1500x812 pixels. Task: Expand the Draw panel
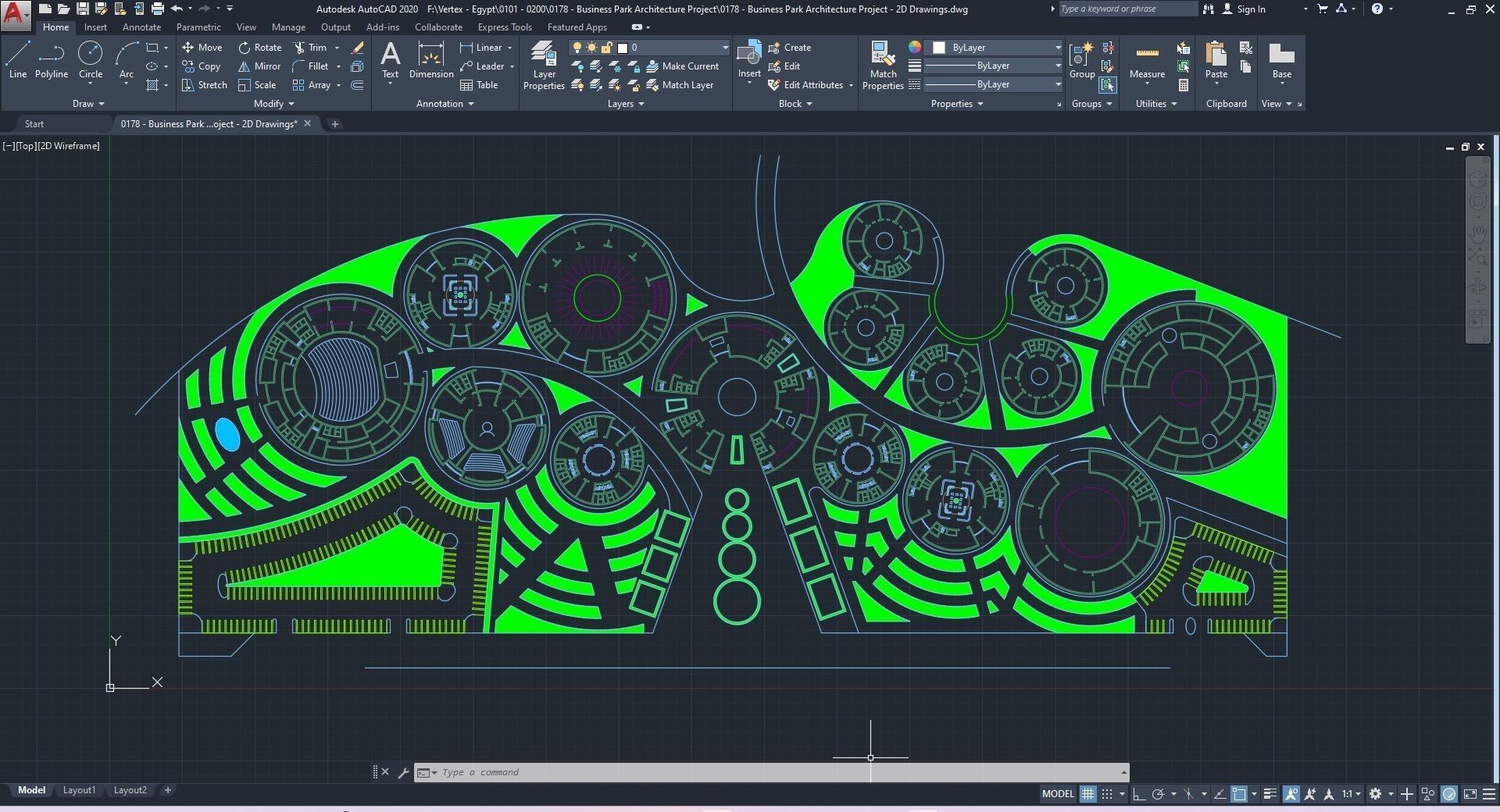pos(88,104)
